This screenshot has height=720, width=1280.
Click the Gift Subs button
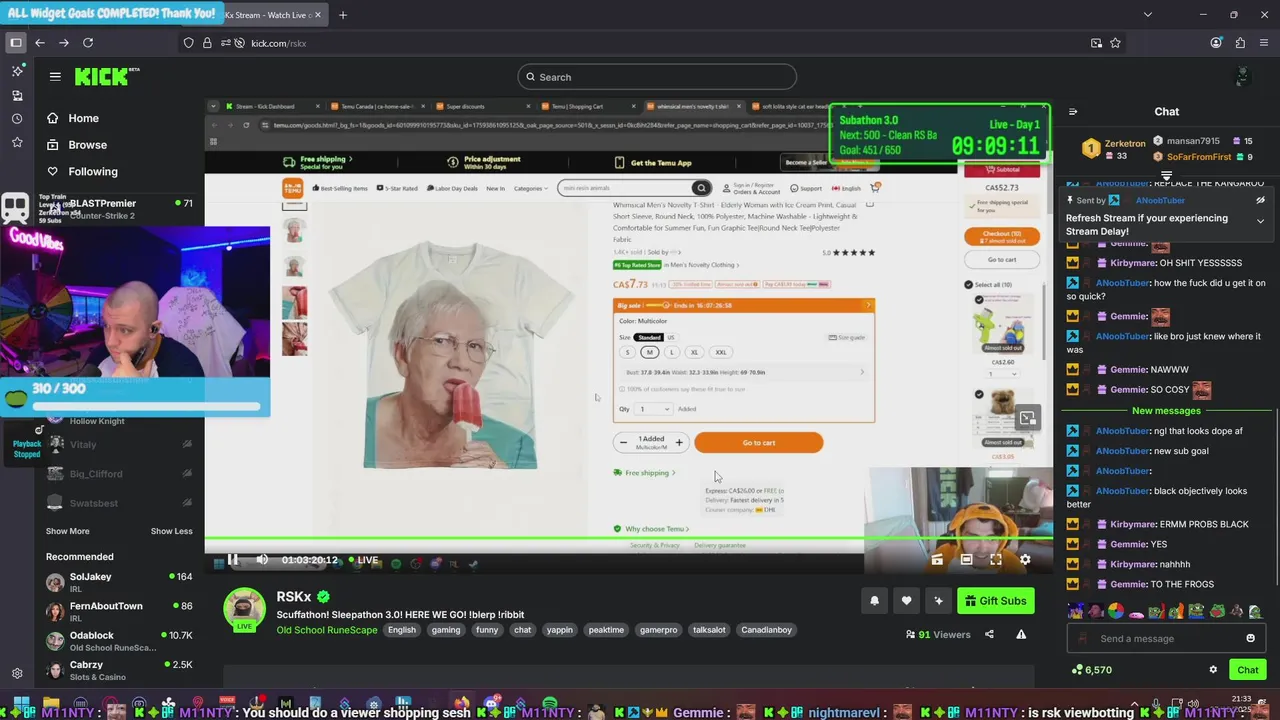[x=995, y=601]
